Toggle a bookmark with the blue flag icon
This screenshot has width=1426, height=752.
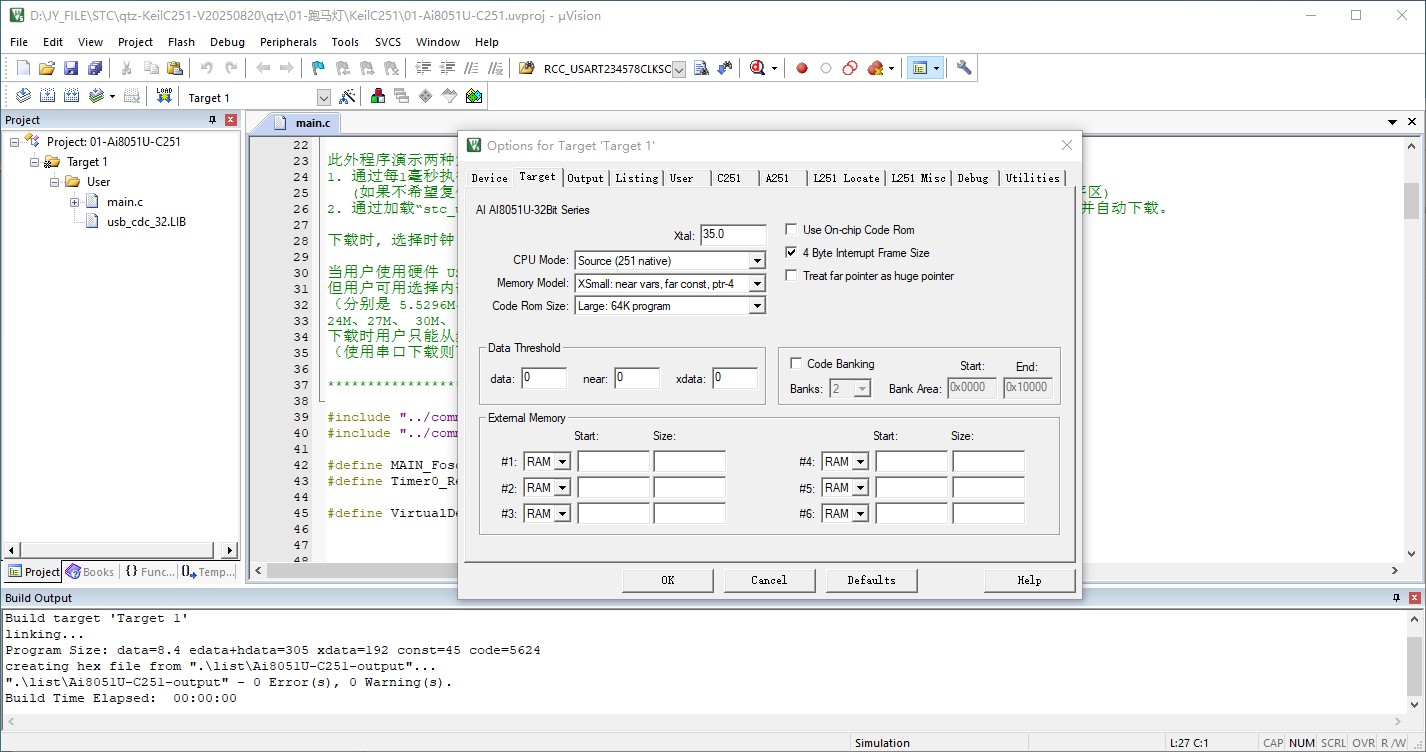point(318,68)
